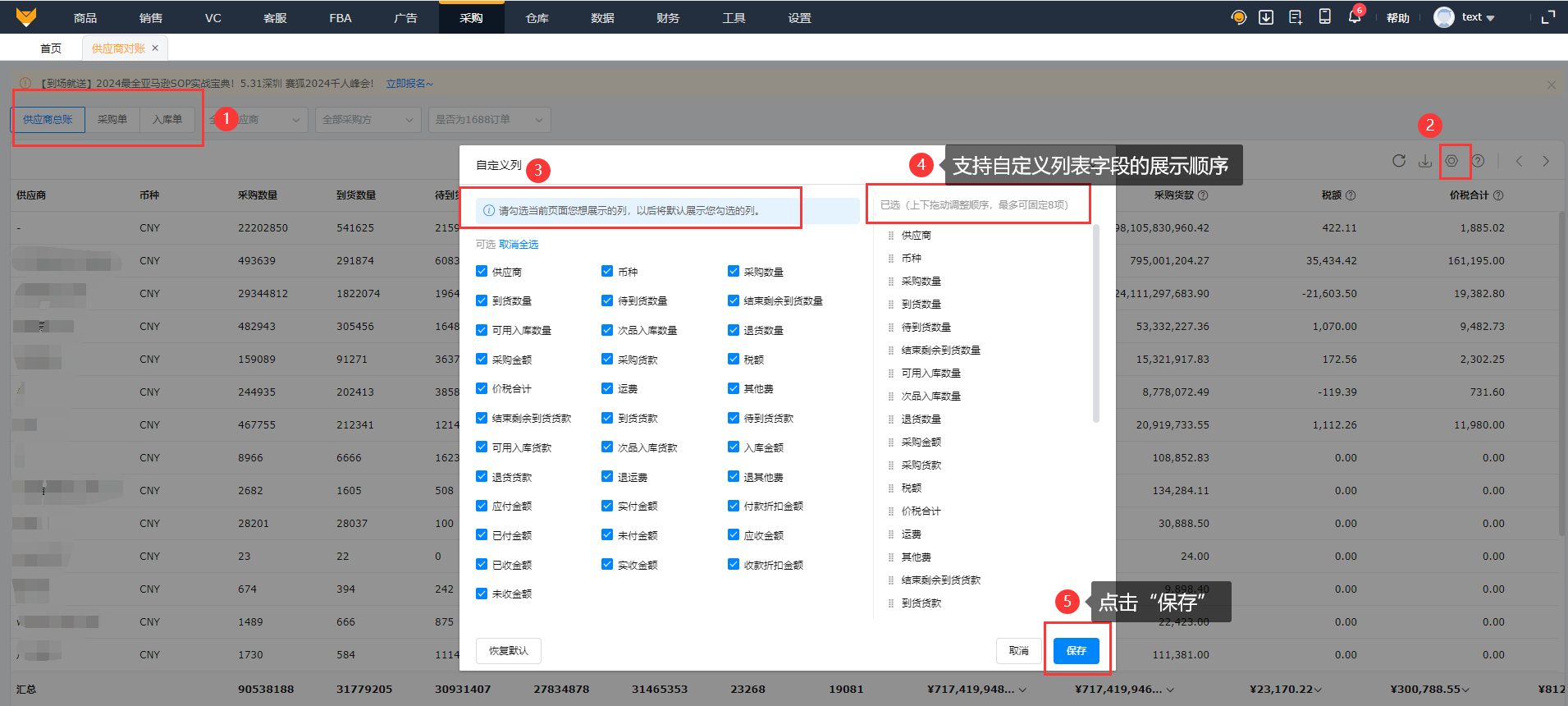Open the customer service headset icon
The height and width of the screenshot is (706, 1568).
(1239, 17)
